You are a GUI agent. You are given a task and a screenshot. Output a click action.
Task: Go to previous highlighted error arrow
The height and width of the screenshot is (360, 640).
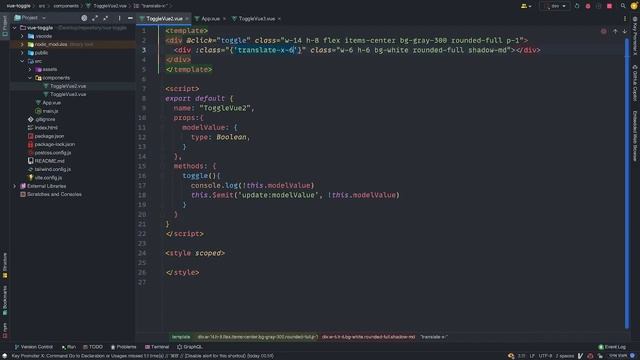[615, 31]
